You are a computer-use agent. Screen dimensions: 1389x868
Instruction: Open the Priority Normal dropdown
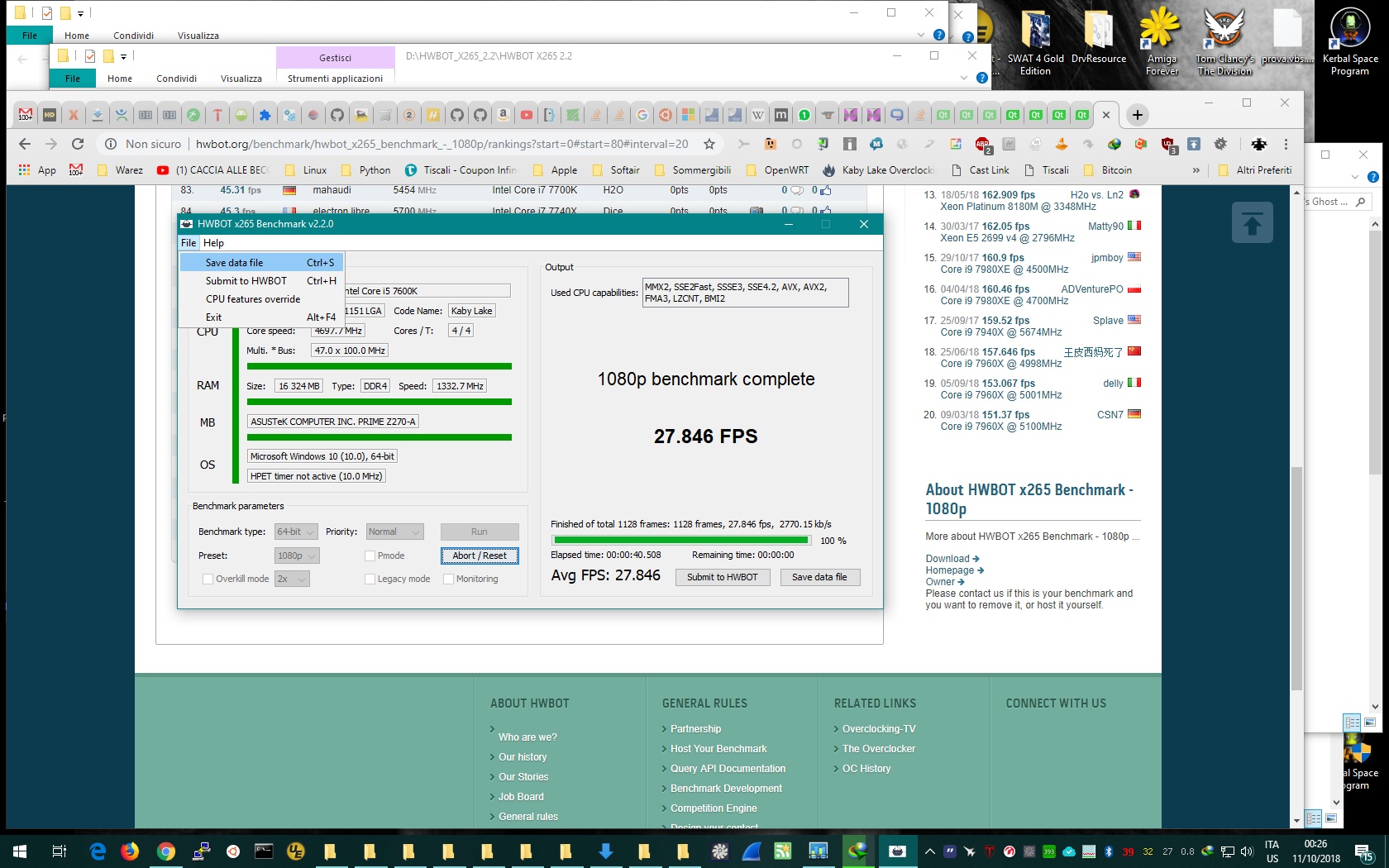click(394, 532)
